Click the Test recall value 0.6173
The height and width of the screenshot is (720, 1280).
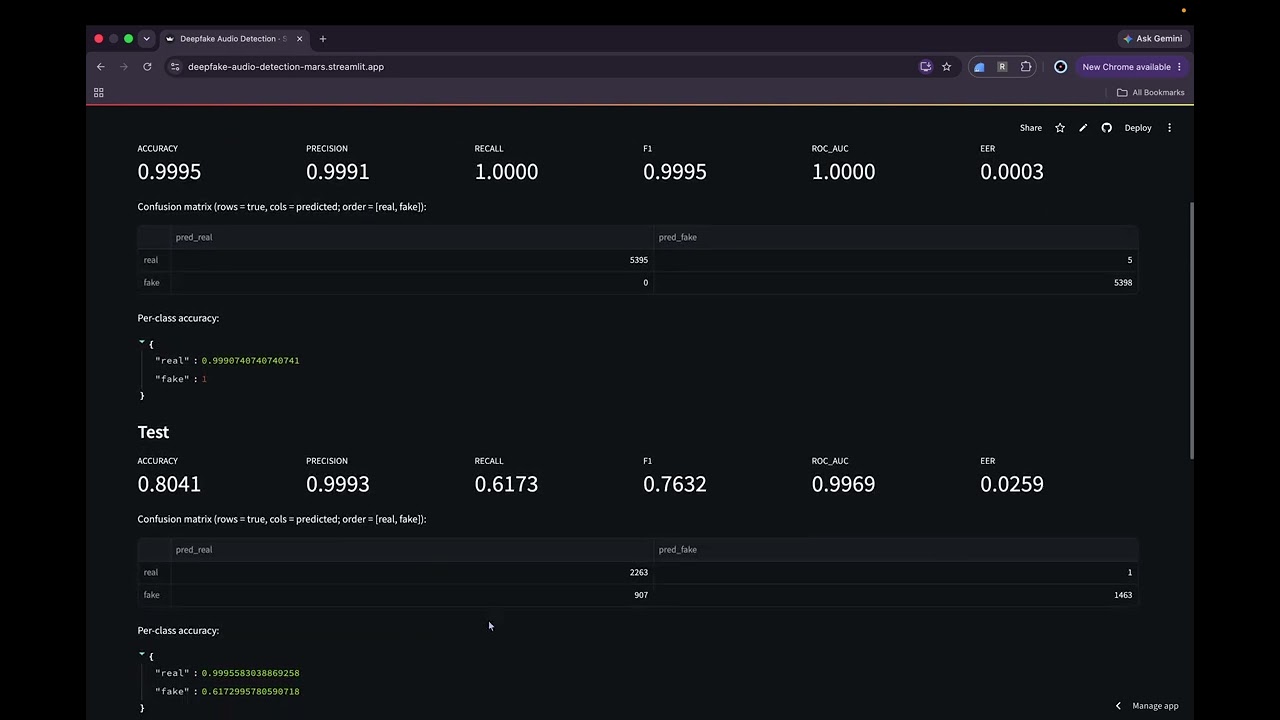(506, 484)
